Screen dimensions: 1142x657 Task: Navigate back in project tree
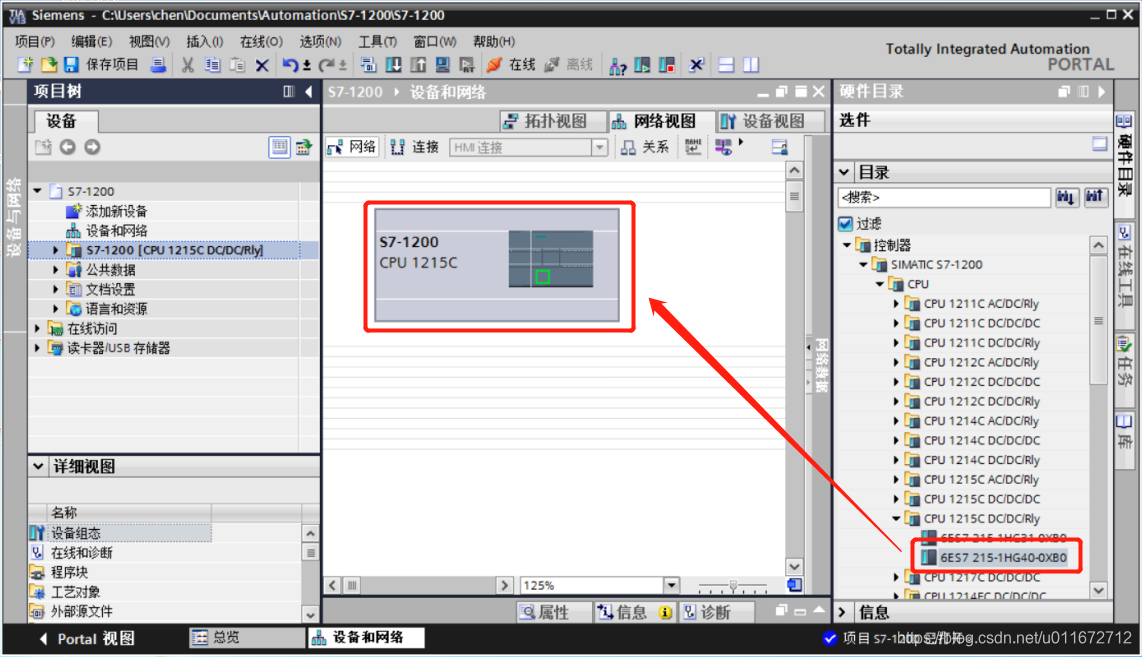pyautogui.click(x=68, y=147)
